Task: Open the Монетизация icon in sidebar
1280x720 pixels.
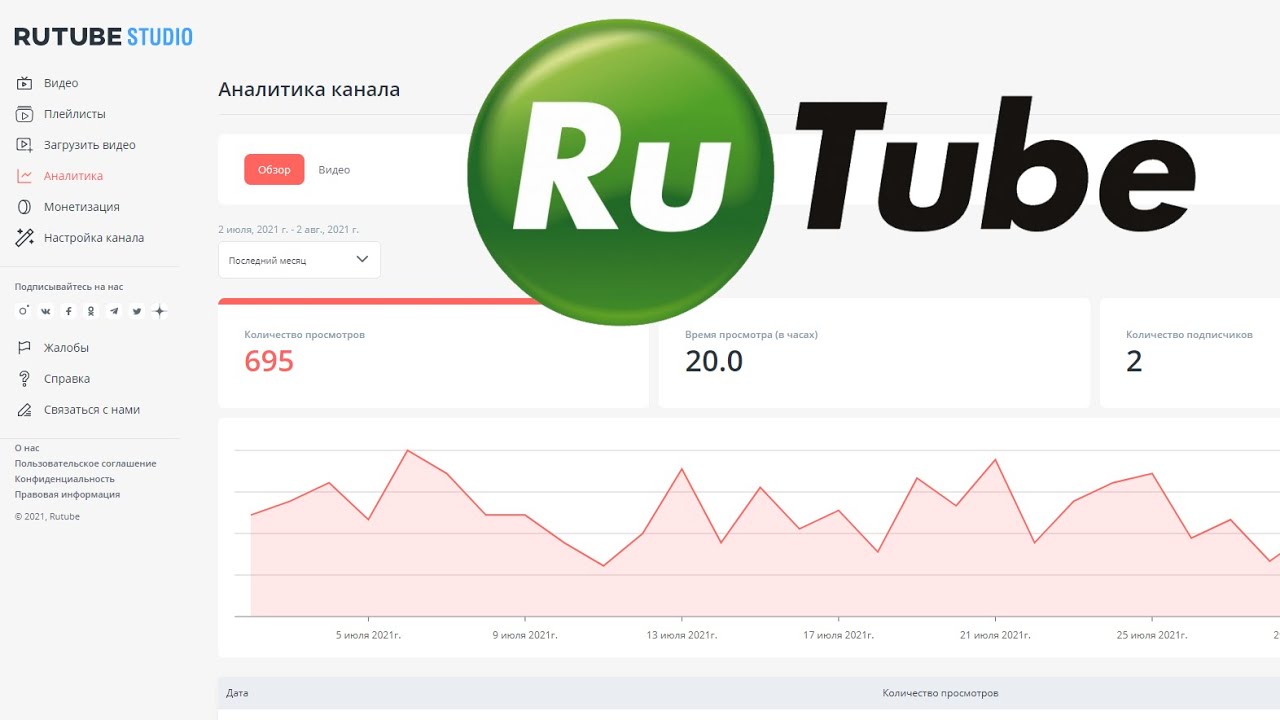Action: pyautogui.click(x=25, y=207)
